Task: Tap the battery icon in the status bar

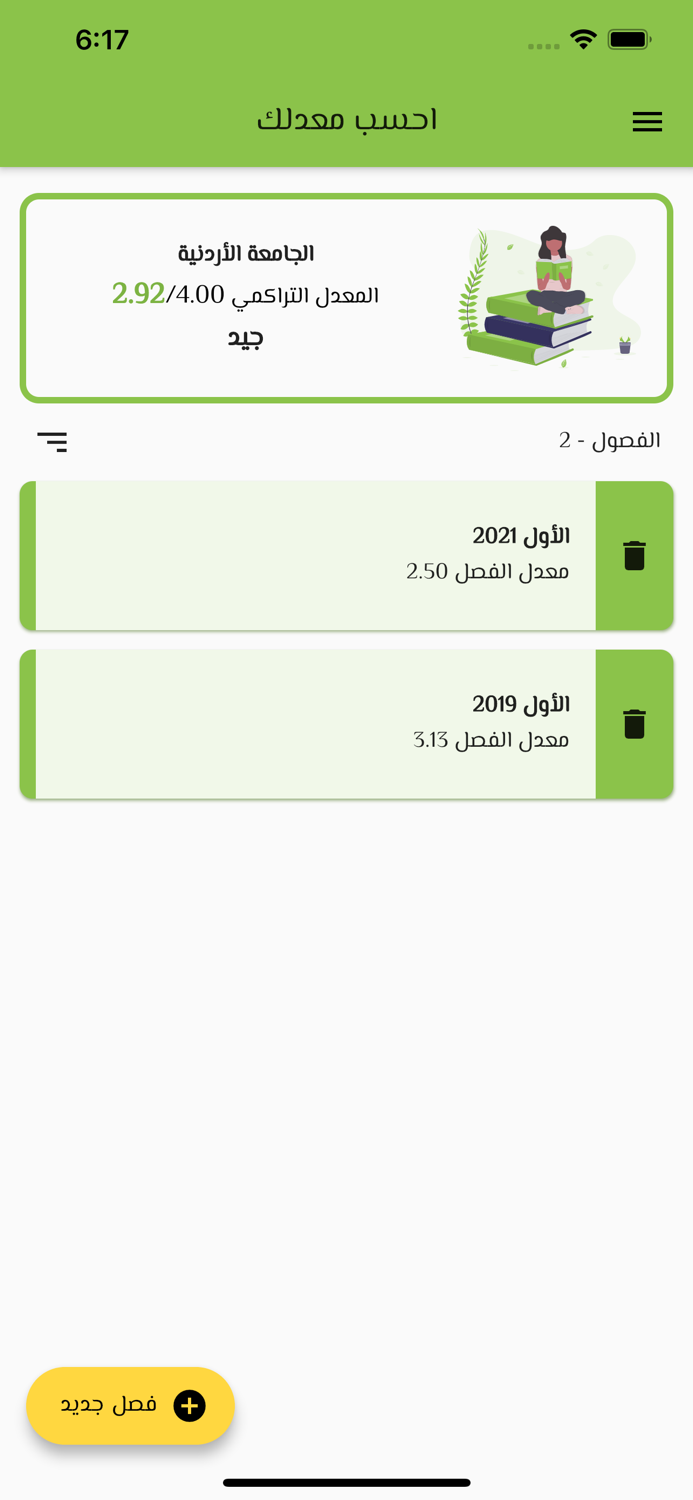Action: 629,38
